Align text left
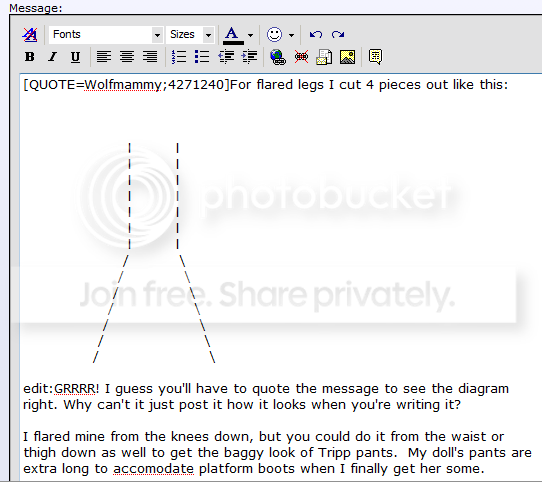542x482 pixels. click(x=104, y=57)
